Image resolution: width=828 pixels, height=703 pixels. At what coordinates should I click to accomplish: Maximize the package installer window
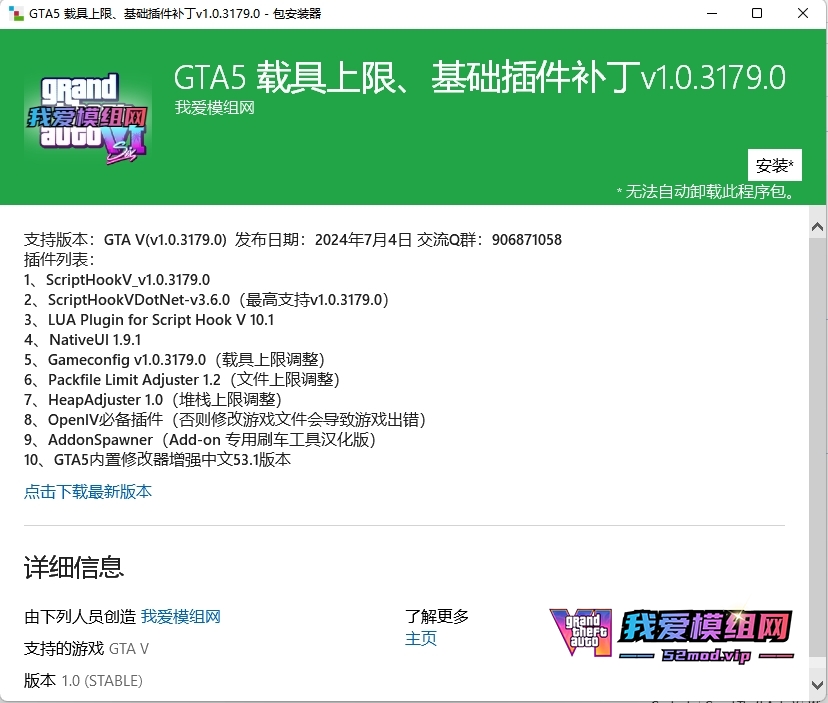pos(757,13)
